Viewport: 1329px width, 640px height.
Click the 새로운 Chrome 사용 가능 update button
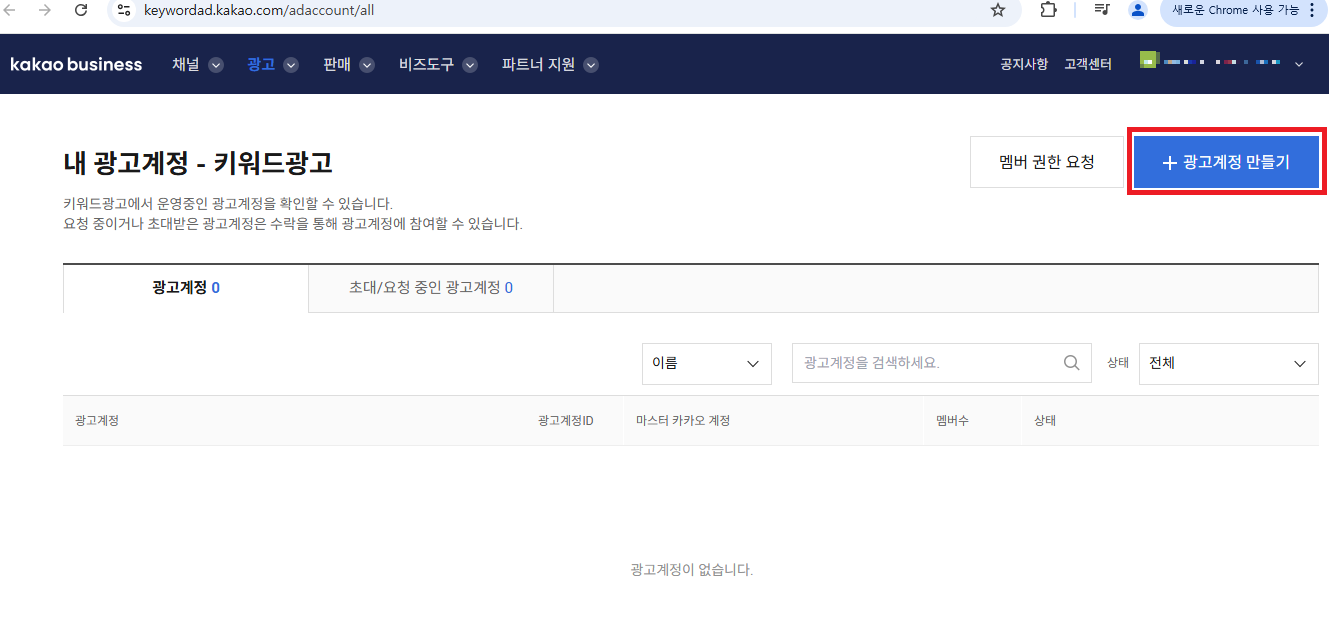[x=1243, y=10]
